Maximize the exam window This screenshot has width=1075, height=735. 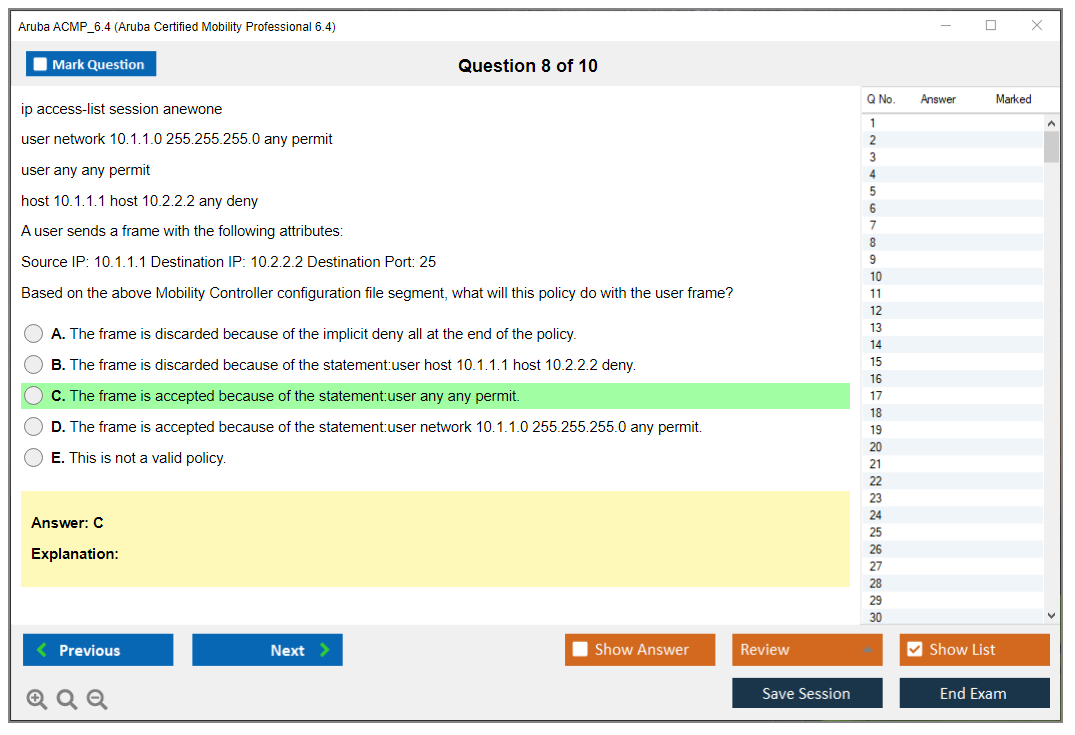991,26
